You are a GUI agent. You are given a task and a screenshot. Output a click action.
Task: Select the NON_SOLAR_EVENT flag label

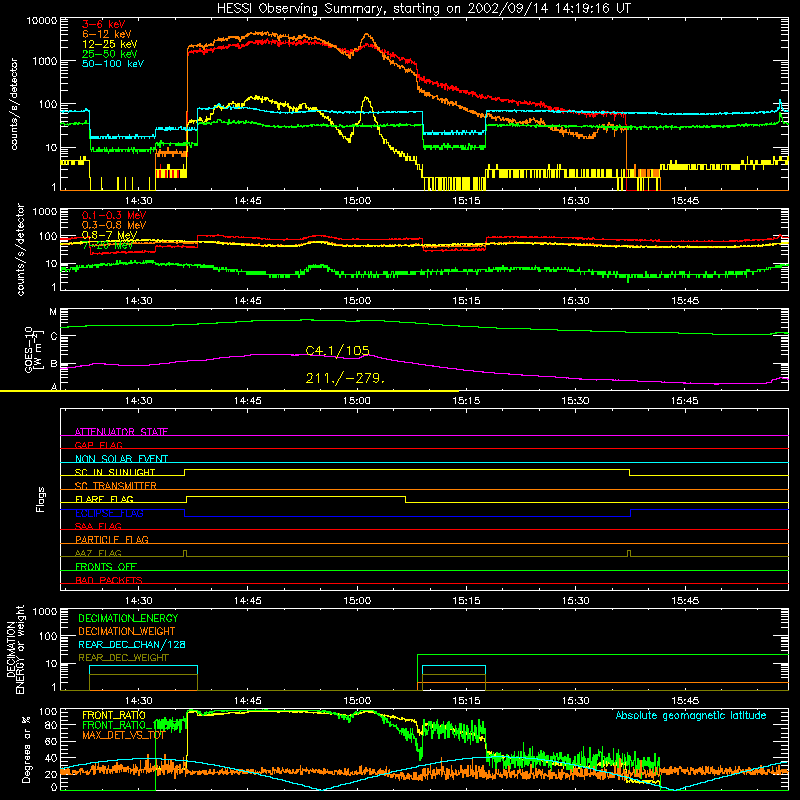(121, 459)
